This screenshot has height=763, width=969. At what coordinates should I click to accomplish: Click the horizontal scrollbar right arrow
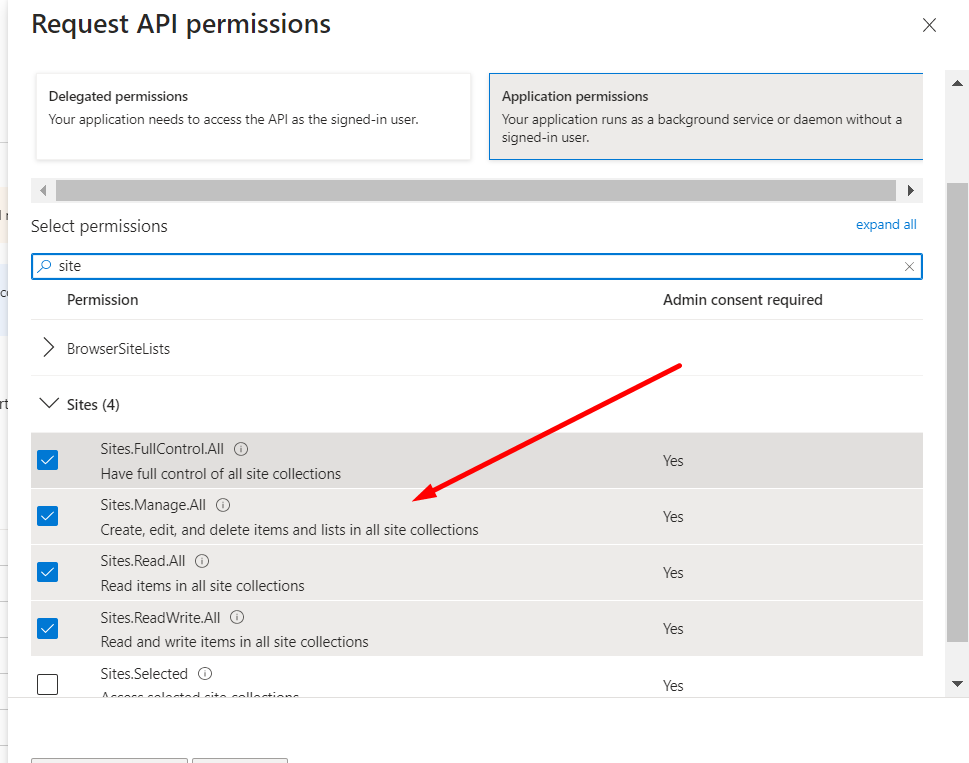click(x=910, y=190)
